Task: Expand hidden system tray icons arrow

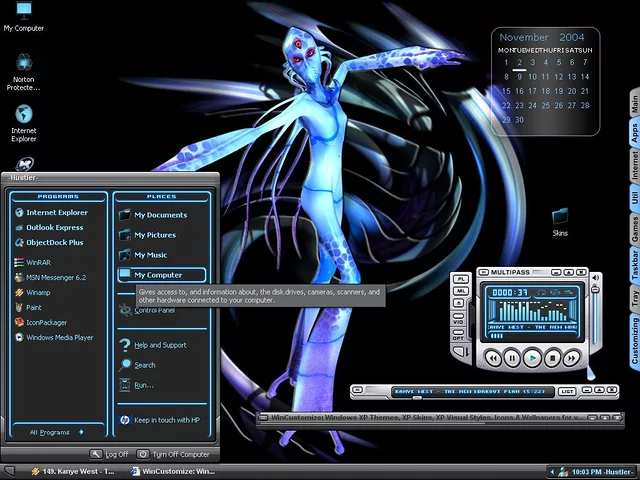Action: coord(552,471)
